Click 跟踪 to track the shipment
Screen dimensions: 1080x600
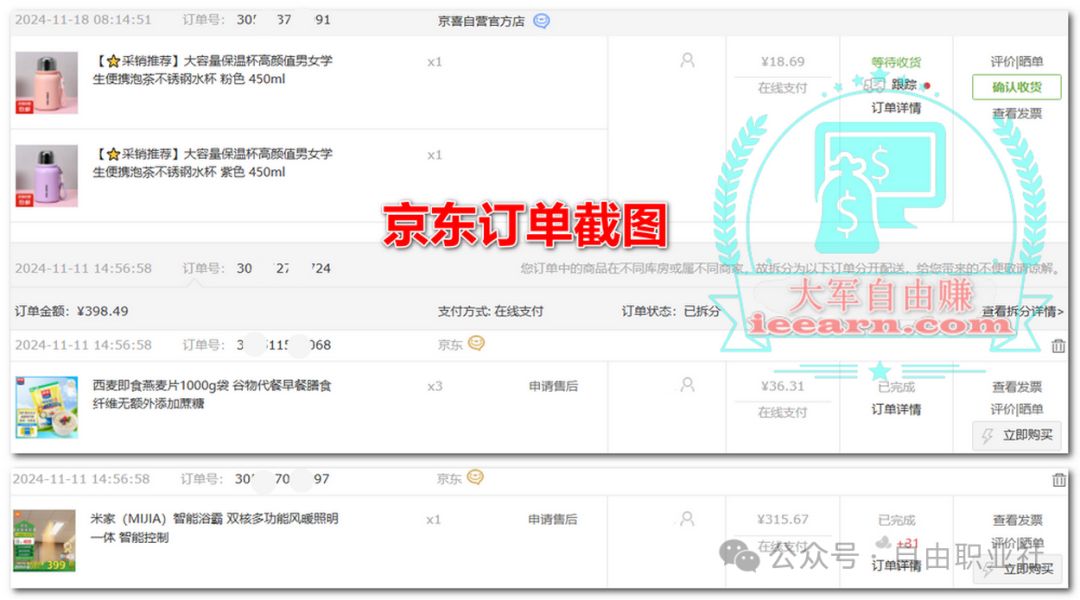pos(904,85)
